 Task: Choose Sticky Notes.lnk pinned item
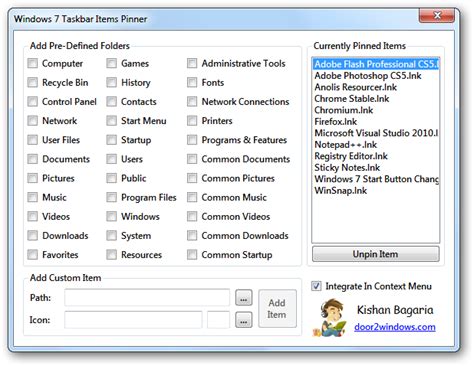pyautogui.click(x=376, y=168)
